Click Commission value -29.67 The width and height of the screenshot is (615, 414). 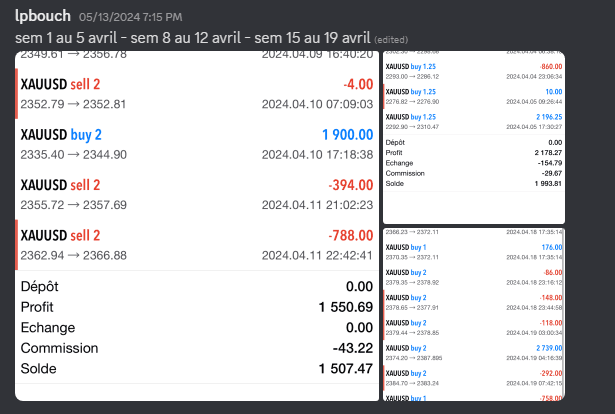pyautogui.click(x=551, y=173)
